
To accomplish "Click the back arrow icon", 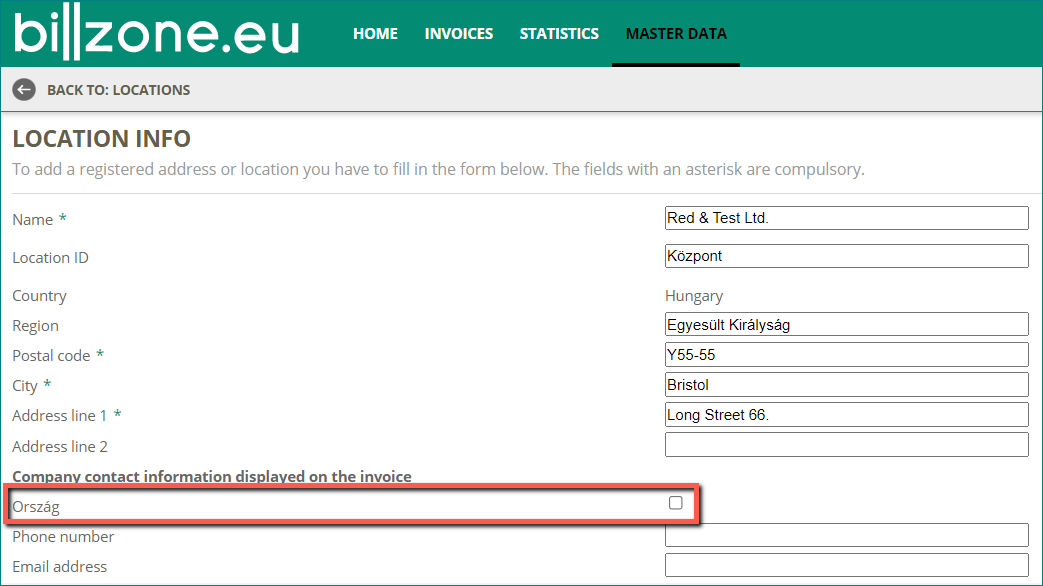I will pyautogui.click(x=24, y=90).
